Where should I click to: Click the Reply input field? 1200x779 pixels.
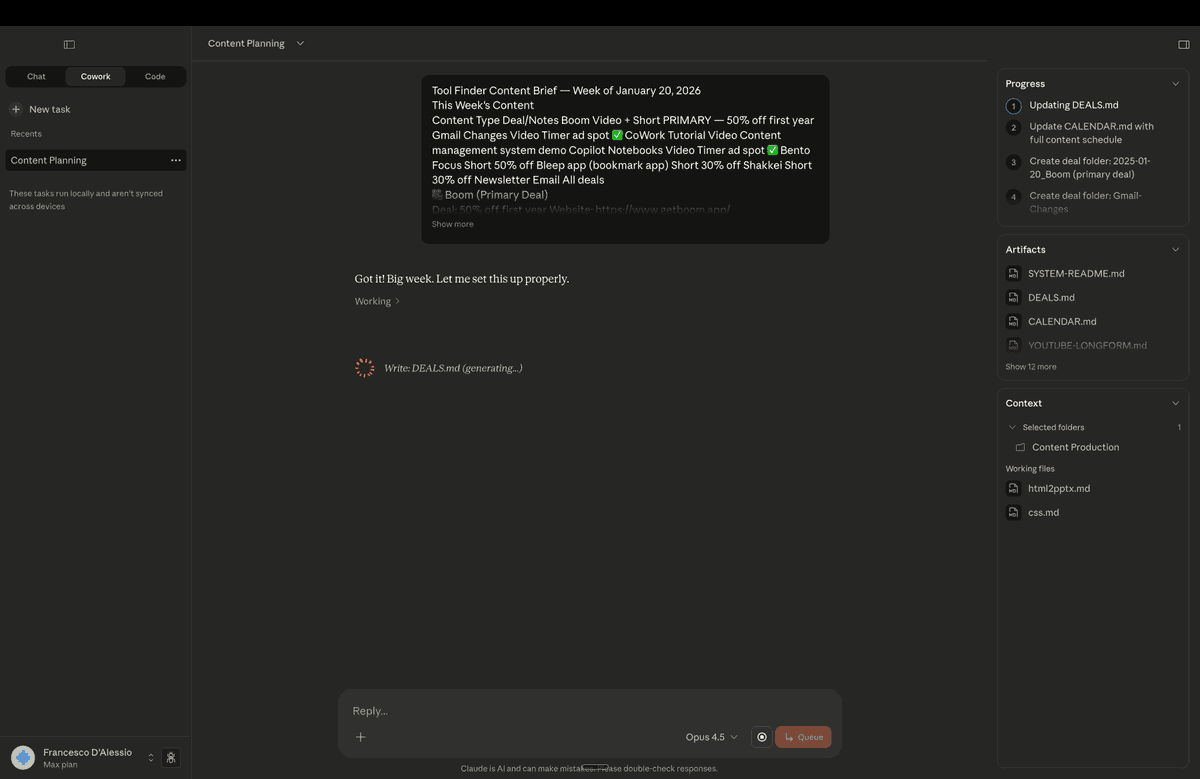[x=590, y=711]
